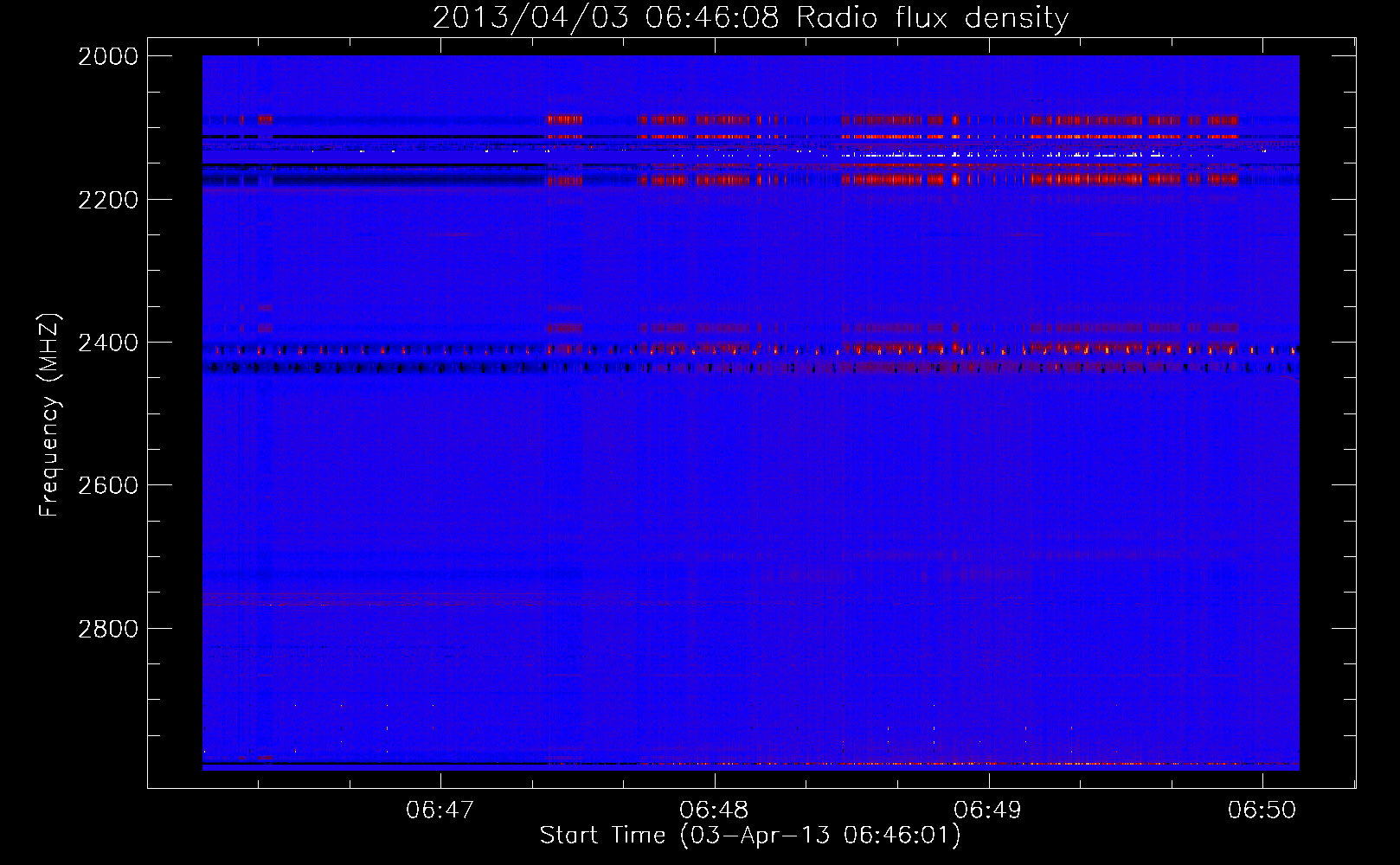
Task: Select the 2800 frequency axis label
Action: [x=108, y=628]
